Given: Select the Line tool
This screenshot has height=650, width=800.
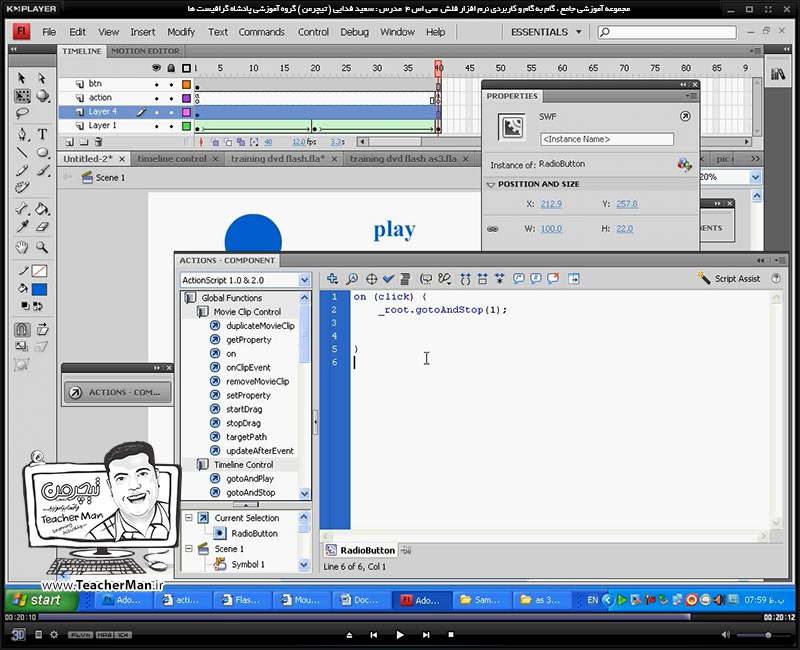Looking at the screenshot, I should pos(22,152).
